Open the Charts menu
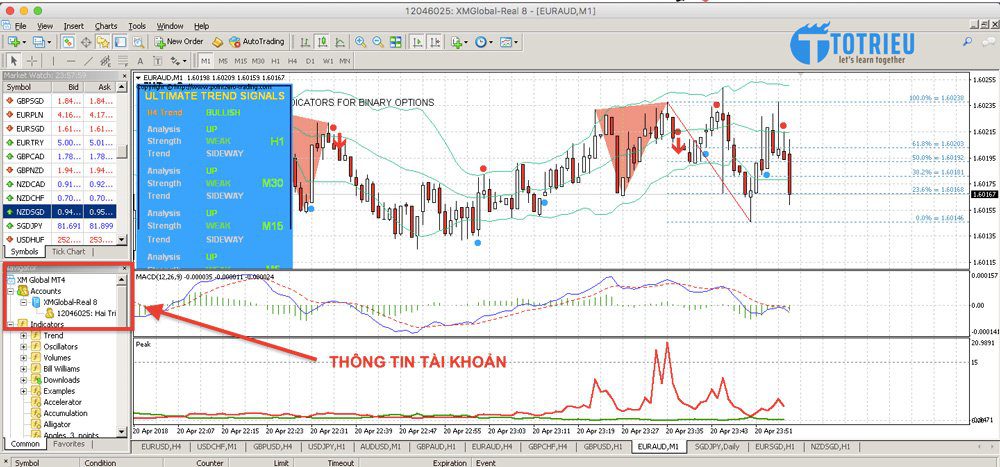 tap(106, 26)
